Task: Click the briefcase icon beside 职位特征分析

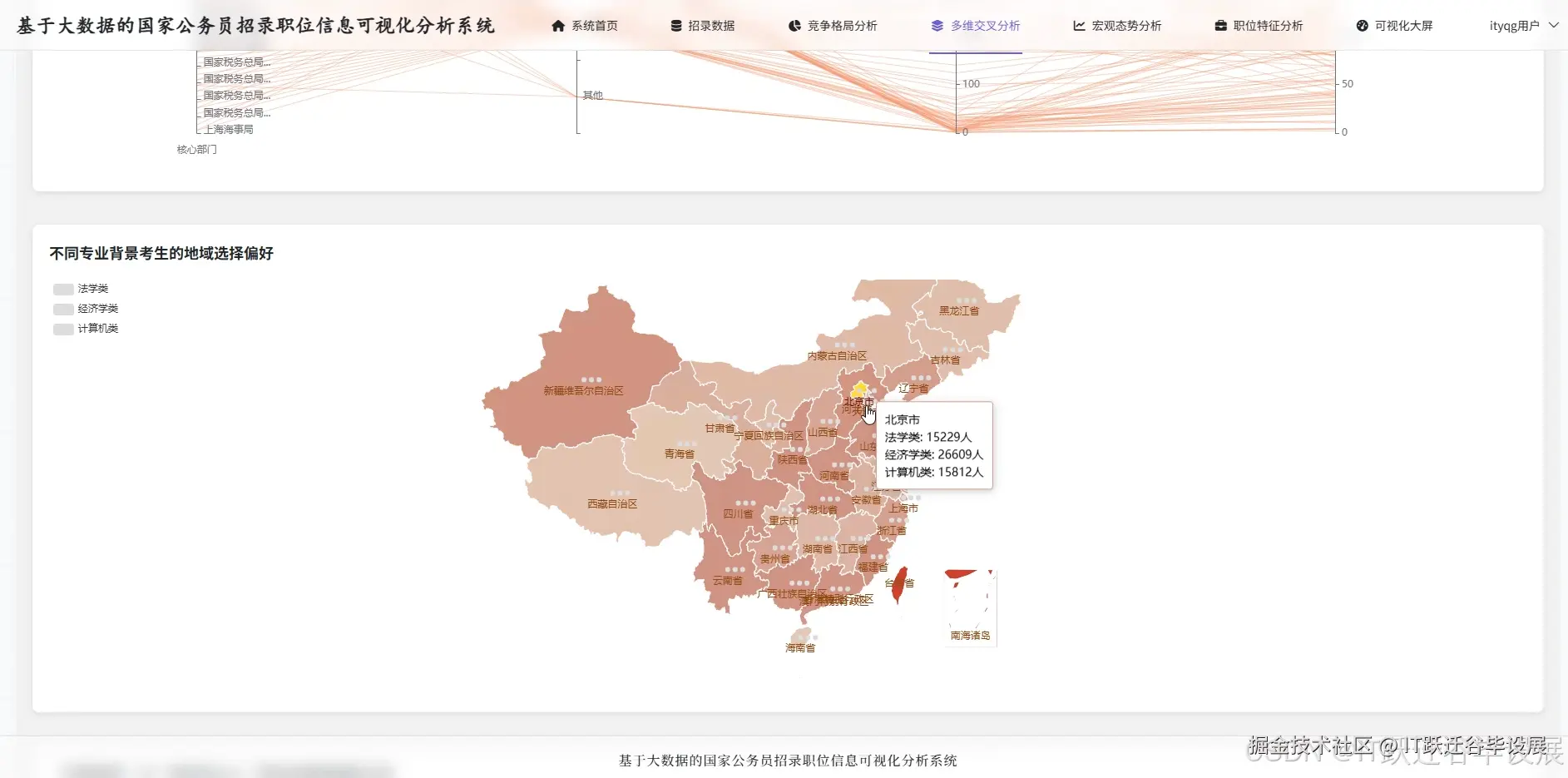Action: [x=1220, y=26]
